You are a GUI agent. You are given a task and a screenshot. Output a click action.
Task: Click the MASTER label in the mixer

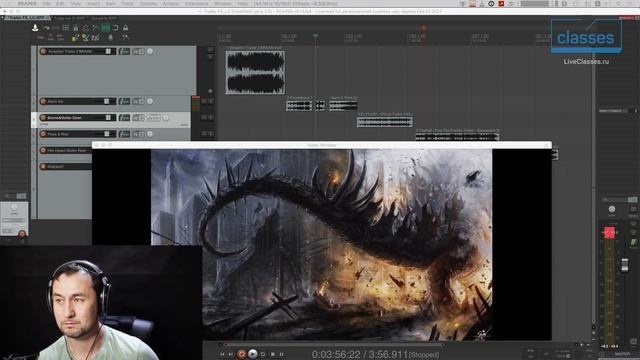(x=622, y=354)
